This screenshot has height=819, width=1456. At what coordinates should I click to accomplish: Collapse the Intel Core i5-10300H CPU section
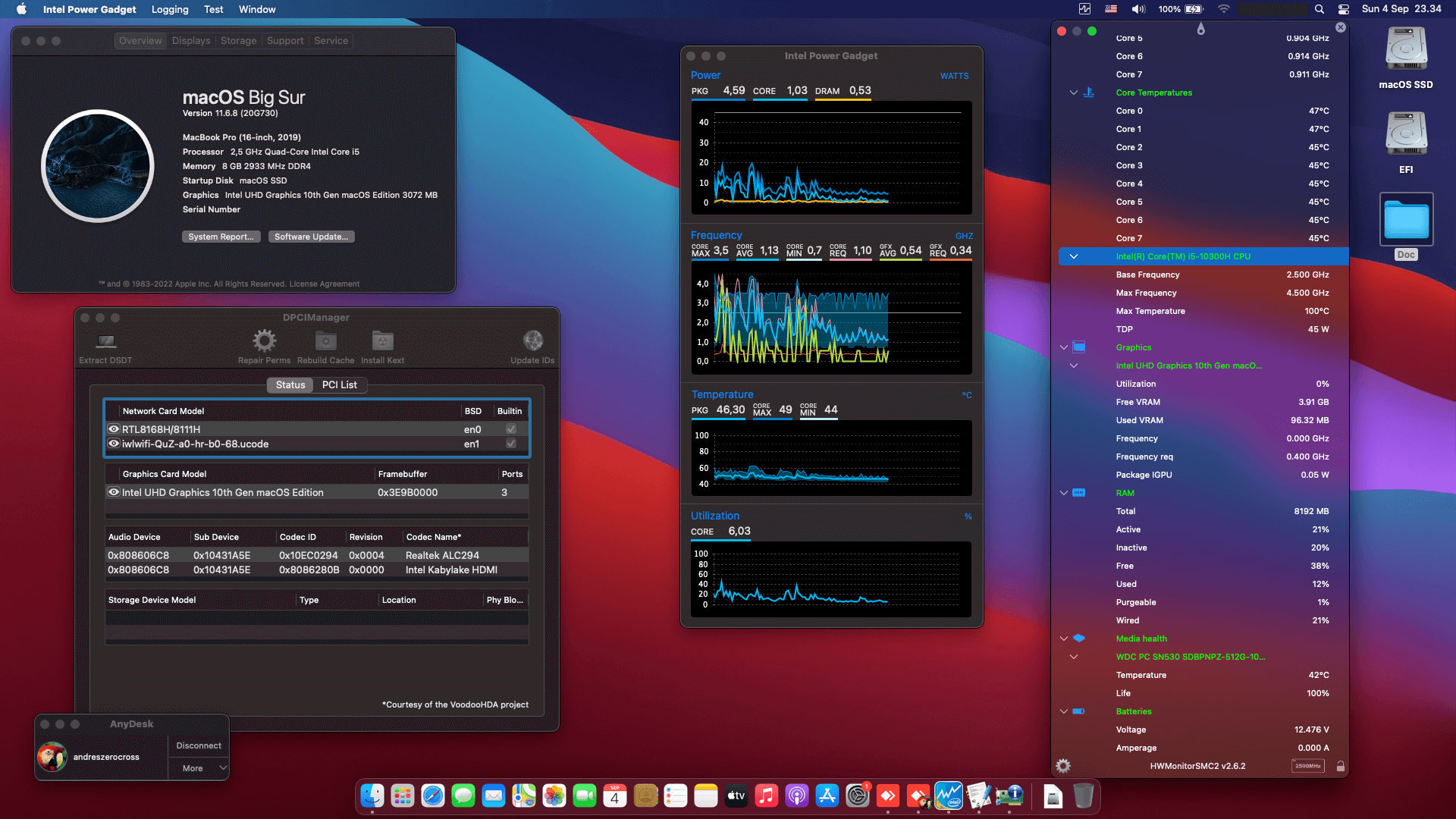pos(1074,256)
